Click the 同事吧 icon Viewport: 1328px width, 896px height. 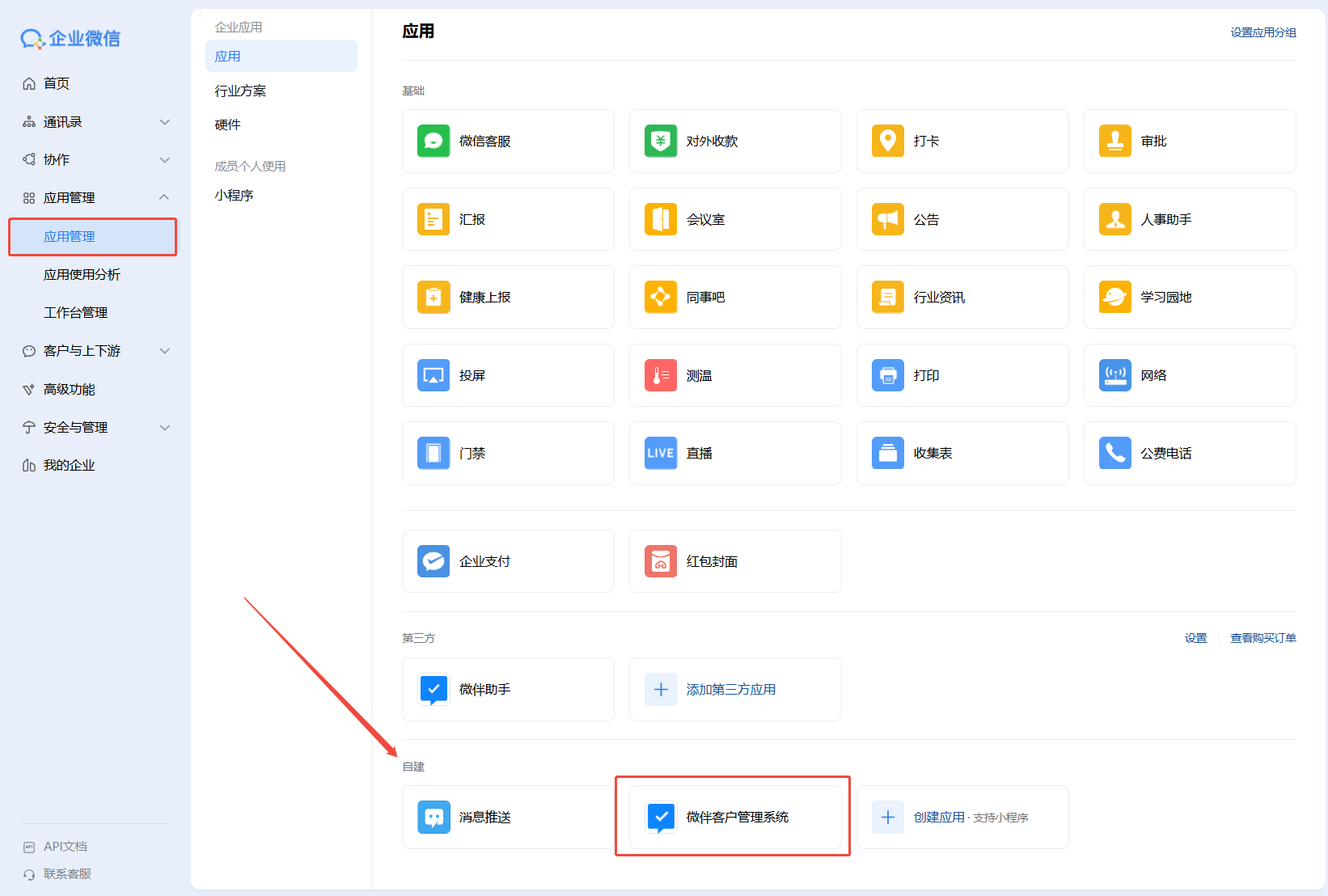point(661,297)
